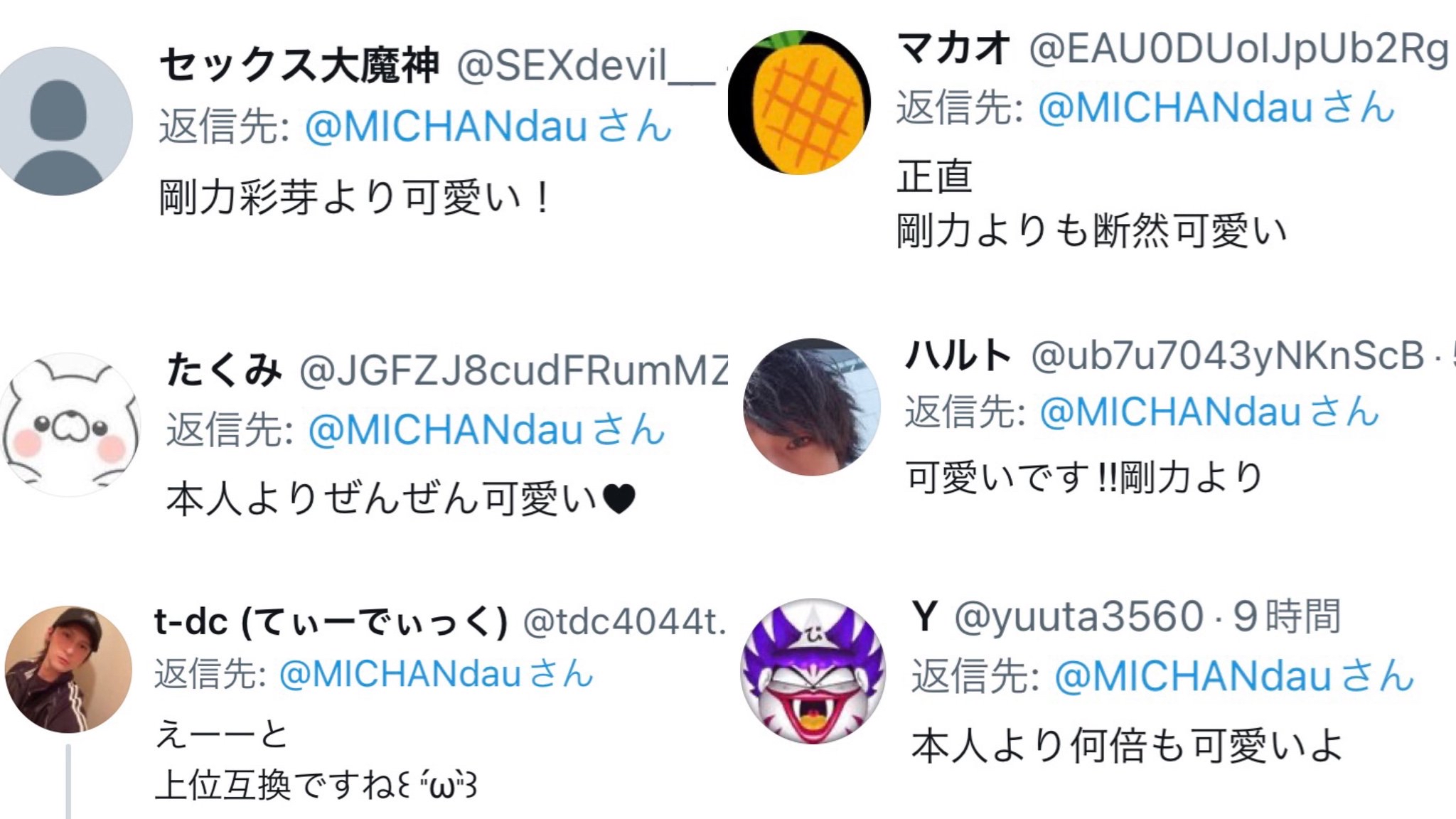
Task: Open the t-dc (てぃーでぃっく) display name
Action: tap(331, 621)
